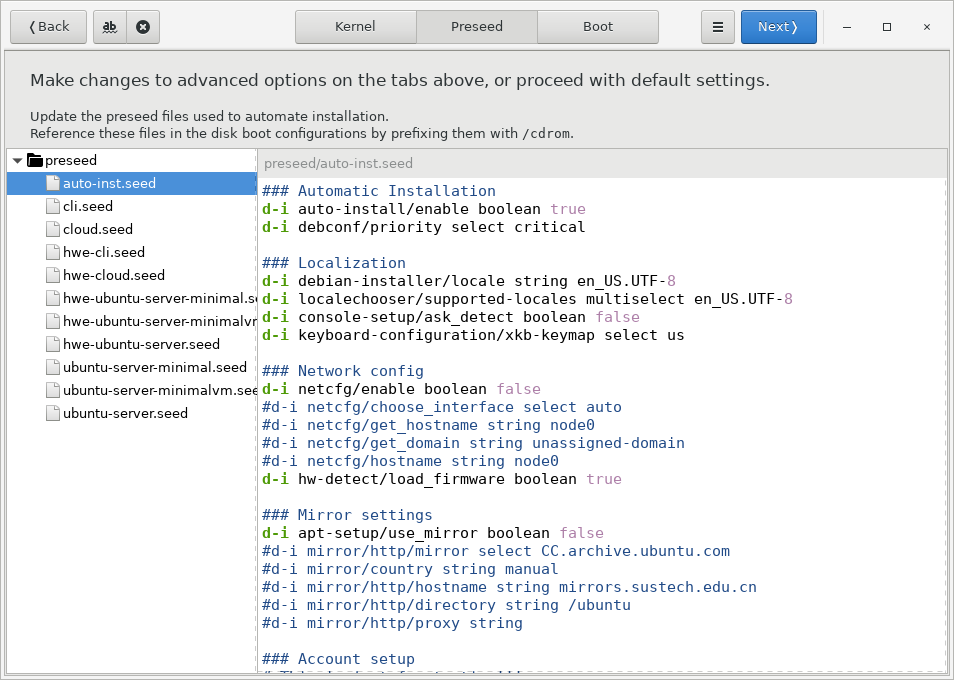Select hwe-ubuntu-server.seed file
The width and height of the screenshot is (954, 680).
coord(131,344)
